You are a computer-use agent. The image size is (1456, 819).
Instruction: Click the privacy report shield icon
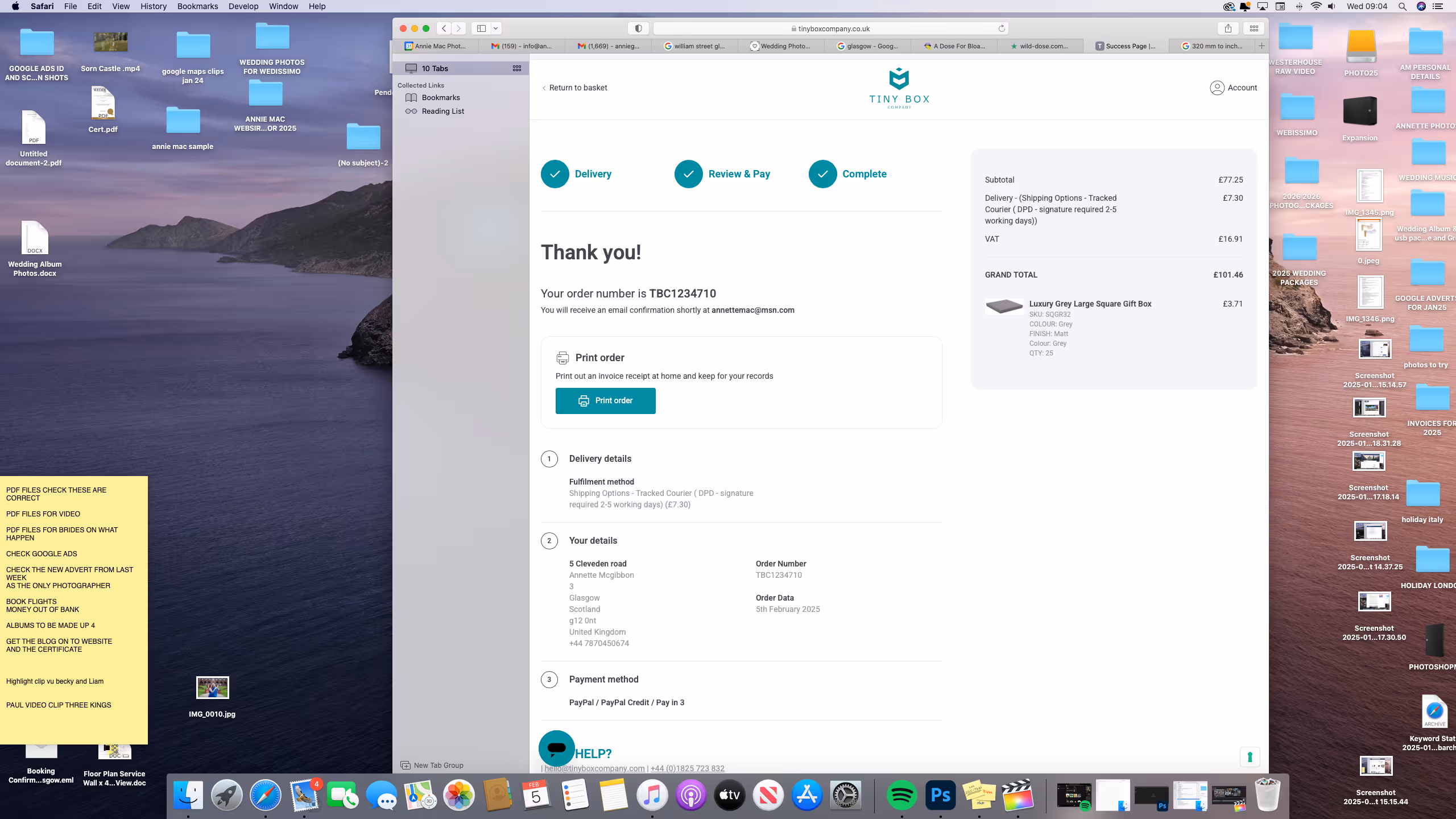point(638,28)
